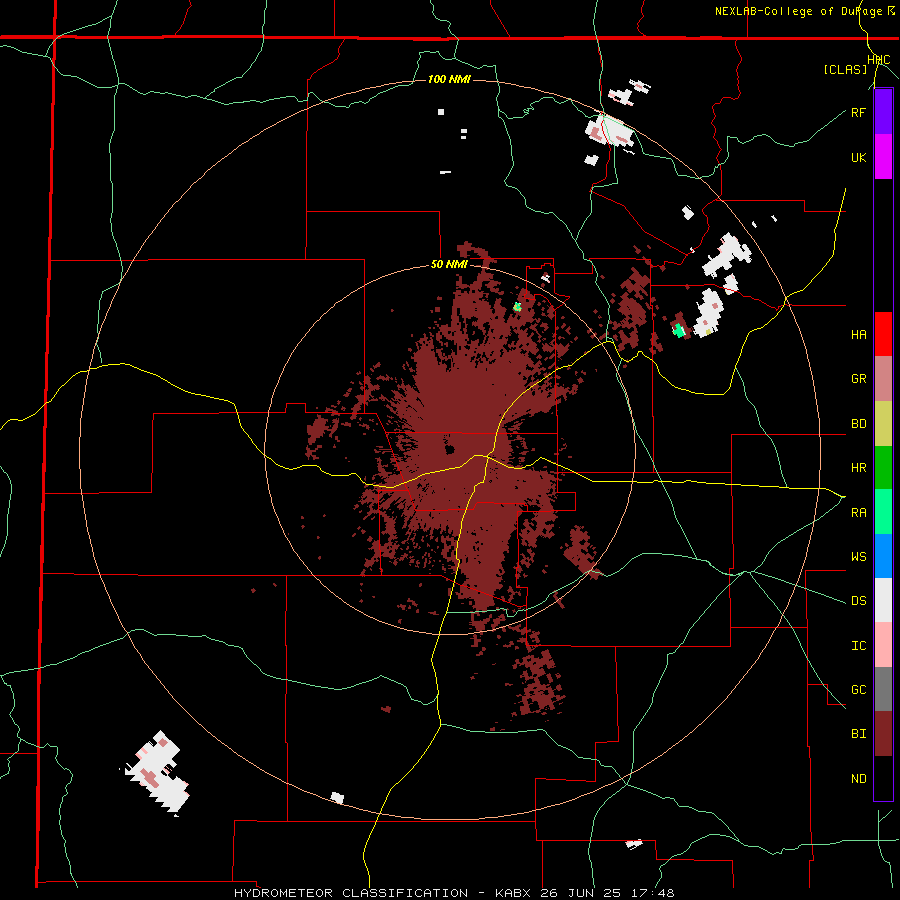Click the 'IC' legend label

point(859,645)
